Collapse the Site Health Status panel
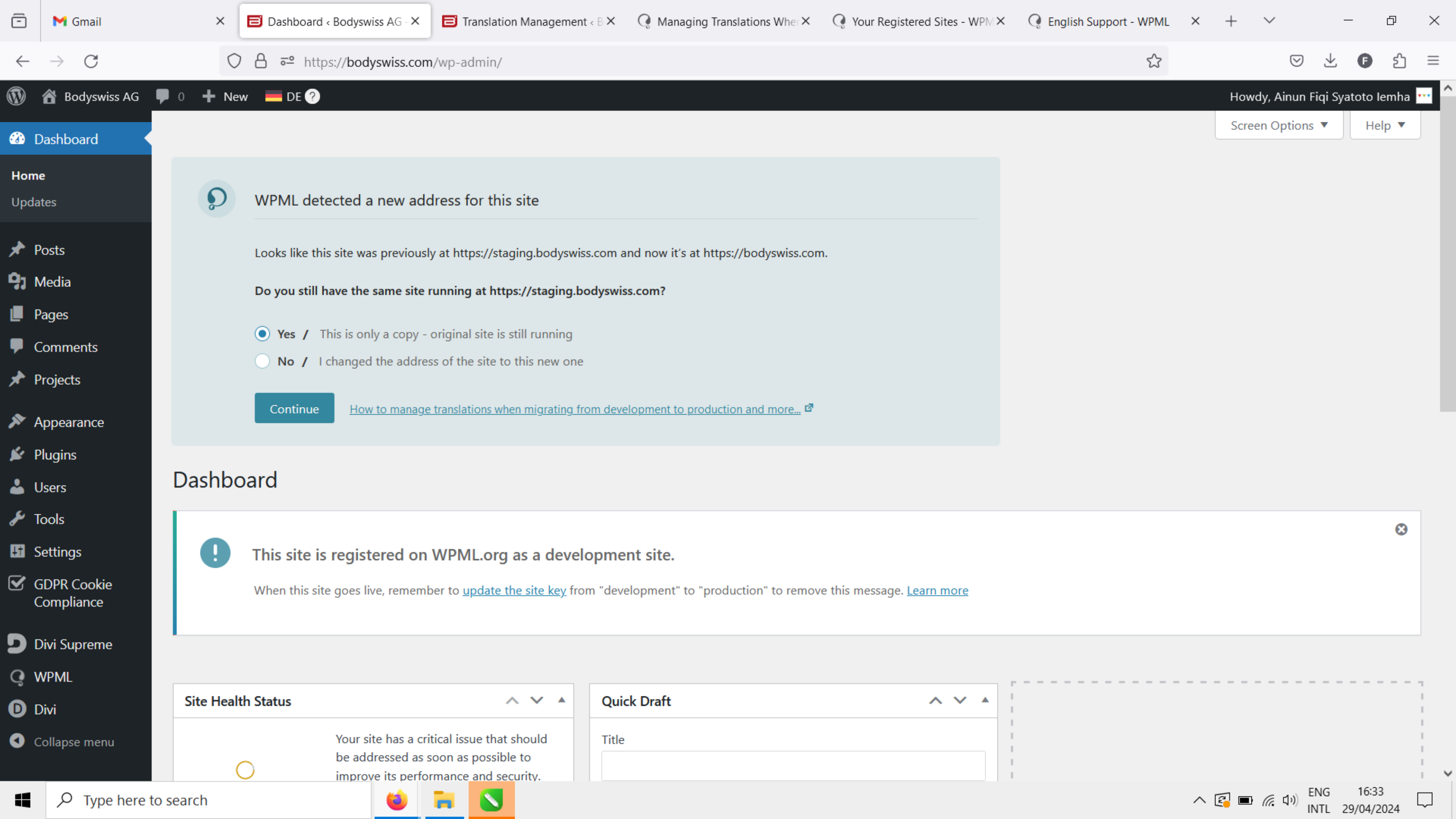 (x=561, y=700)
